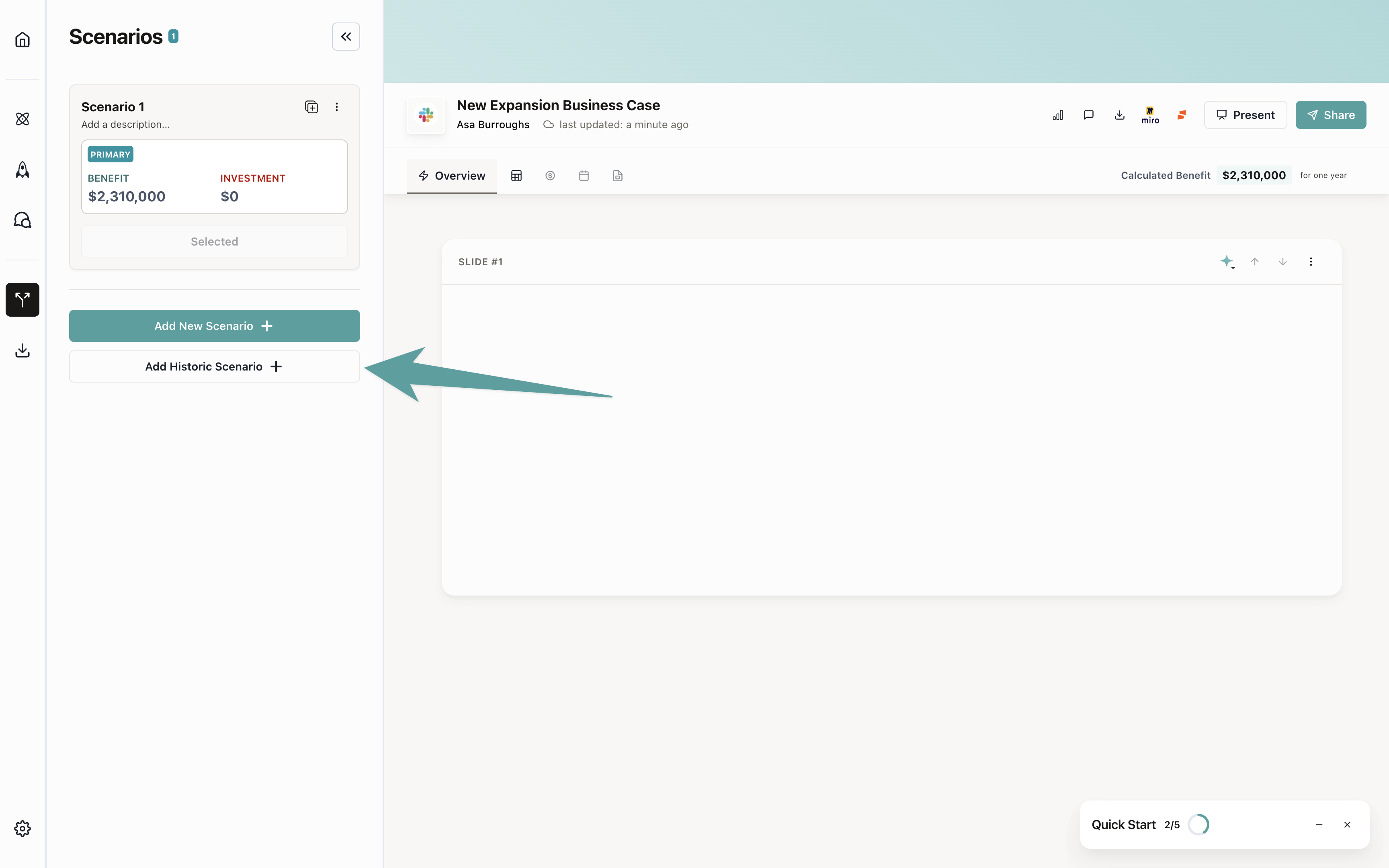Open Scenario 1 three-dot options menu

coord(337,107)
